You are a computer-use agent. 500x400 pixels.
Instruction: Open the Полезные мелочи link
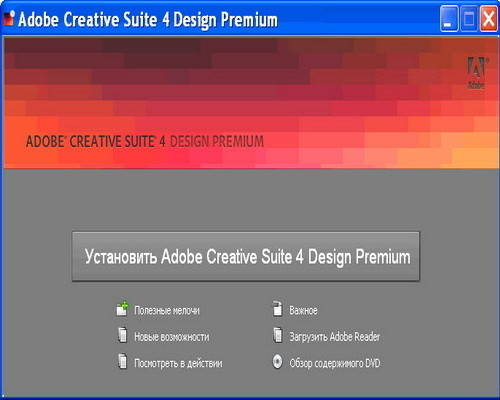pyautogui.click(x=167, y=310)
